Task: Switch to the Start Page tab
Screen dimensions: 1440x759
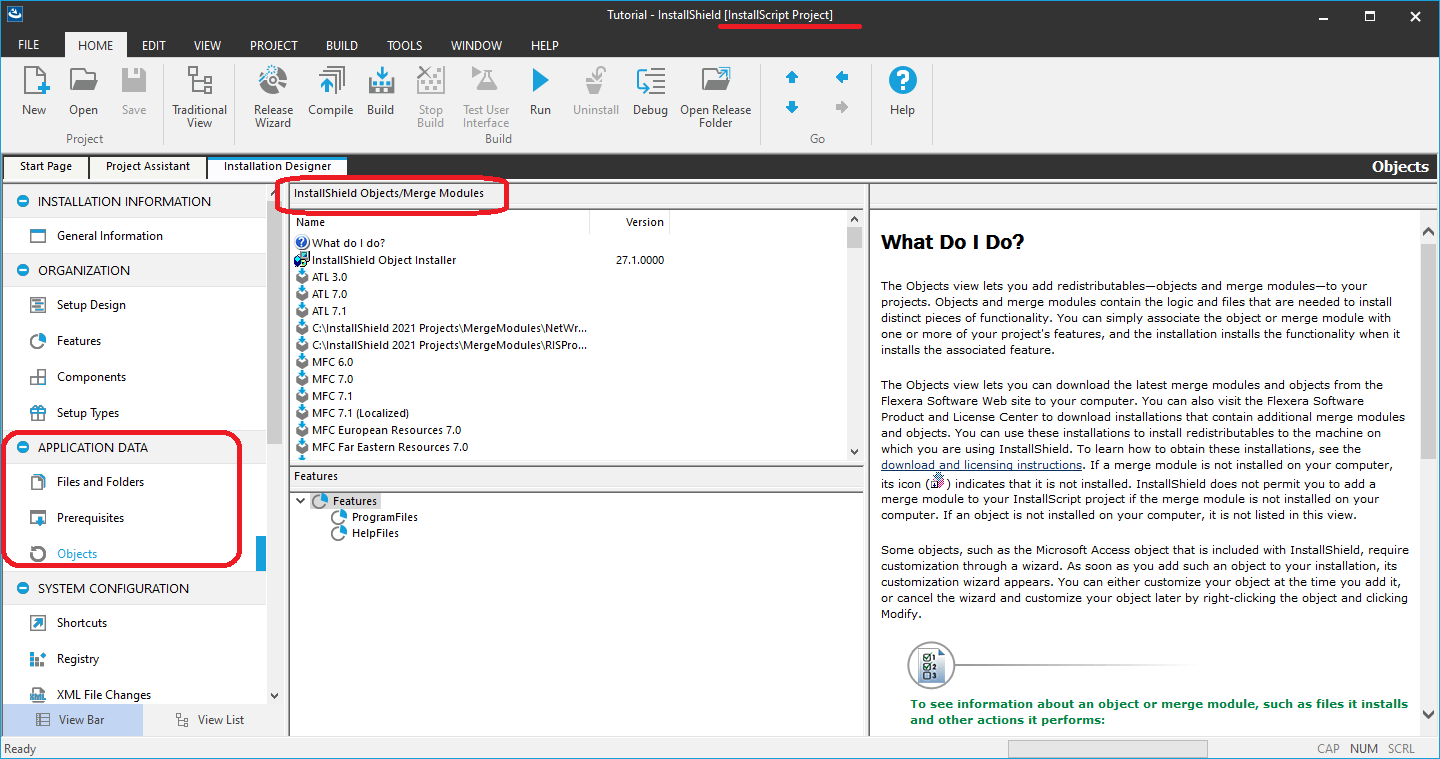Action: coord(46,167)
